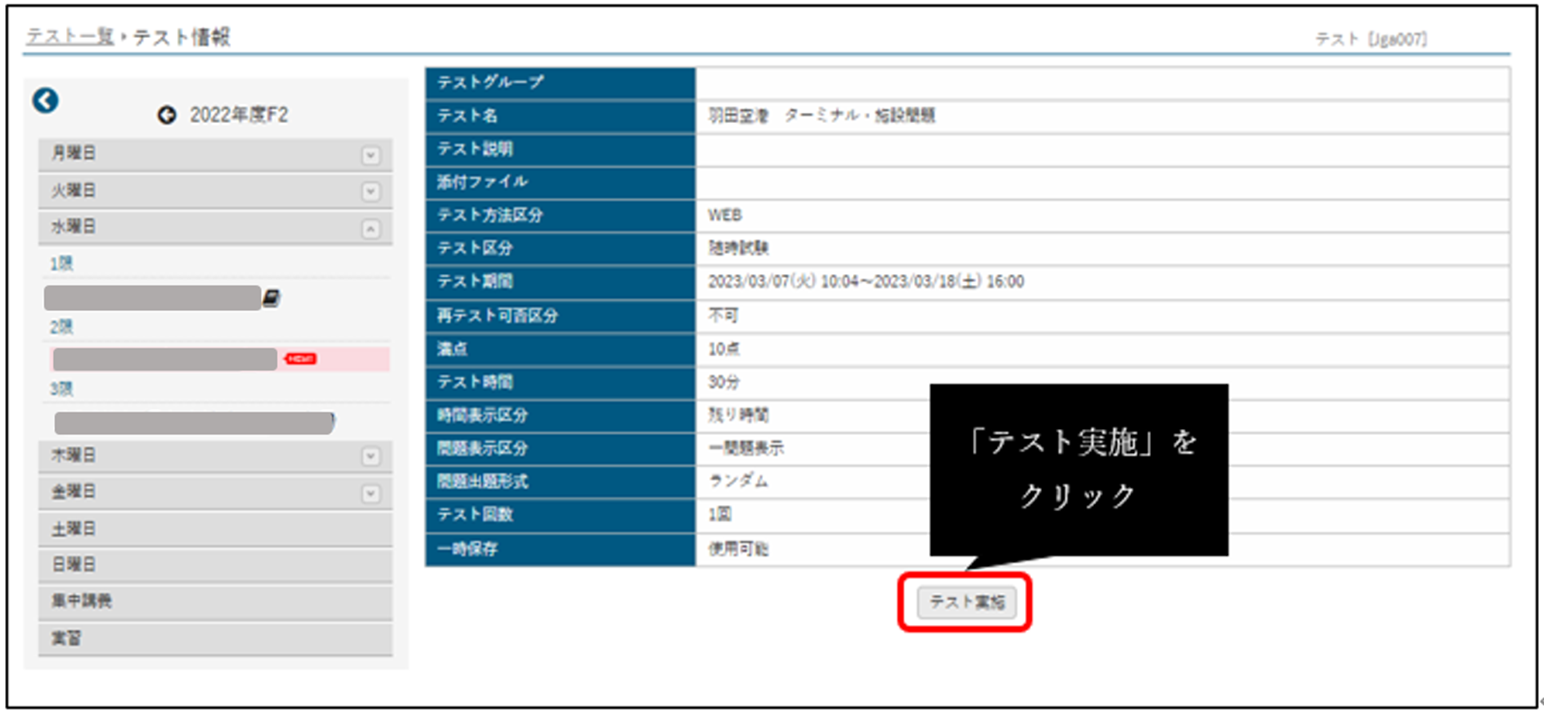Collapse sidebar with the blue back arrow

click(x=46, y=100)
